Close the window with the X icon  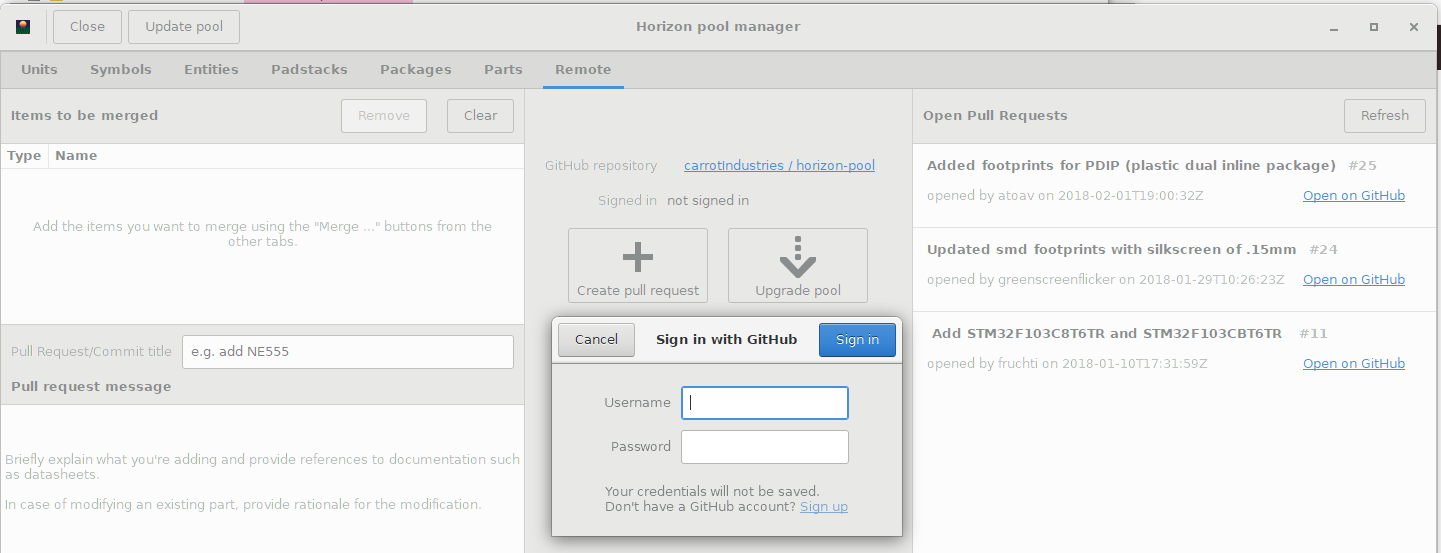[x=1414, y=27]
